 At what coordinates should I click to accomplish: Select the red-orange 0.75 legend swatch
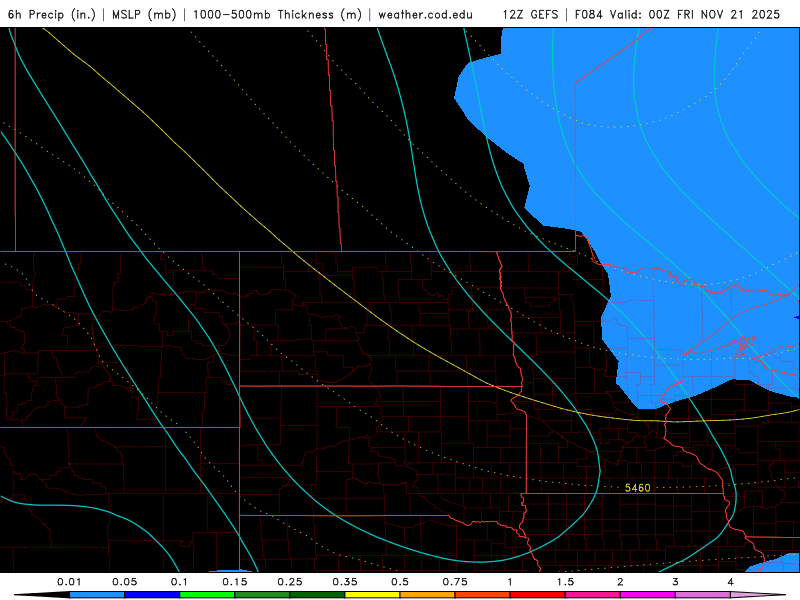(x=483, y=595)
